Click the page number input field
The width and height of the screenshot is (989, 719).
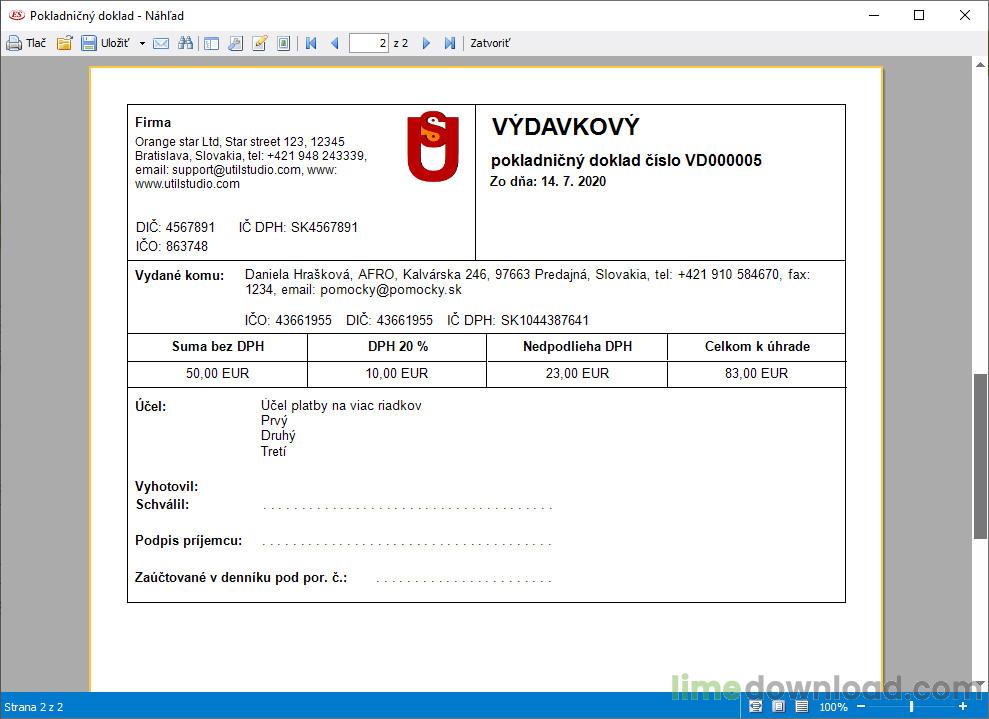[368, 43]
